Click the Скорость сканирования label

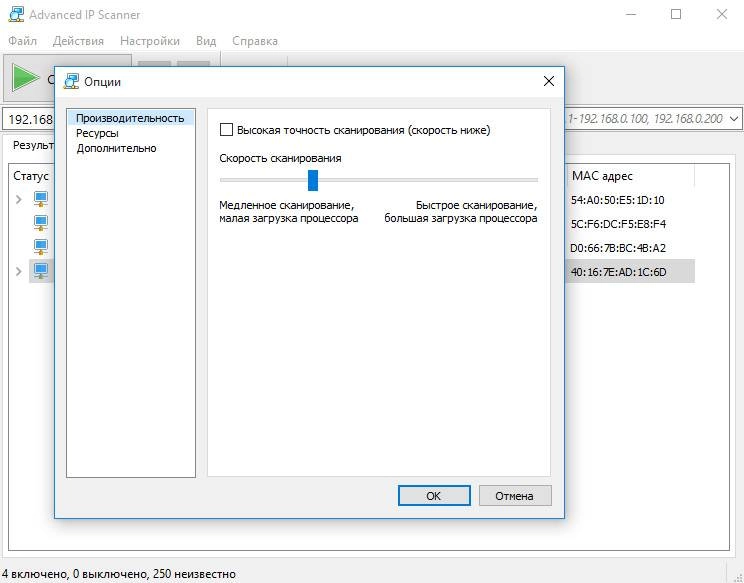point(280,158)
